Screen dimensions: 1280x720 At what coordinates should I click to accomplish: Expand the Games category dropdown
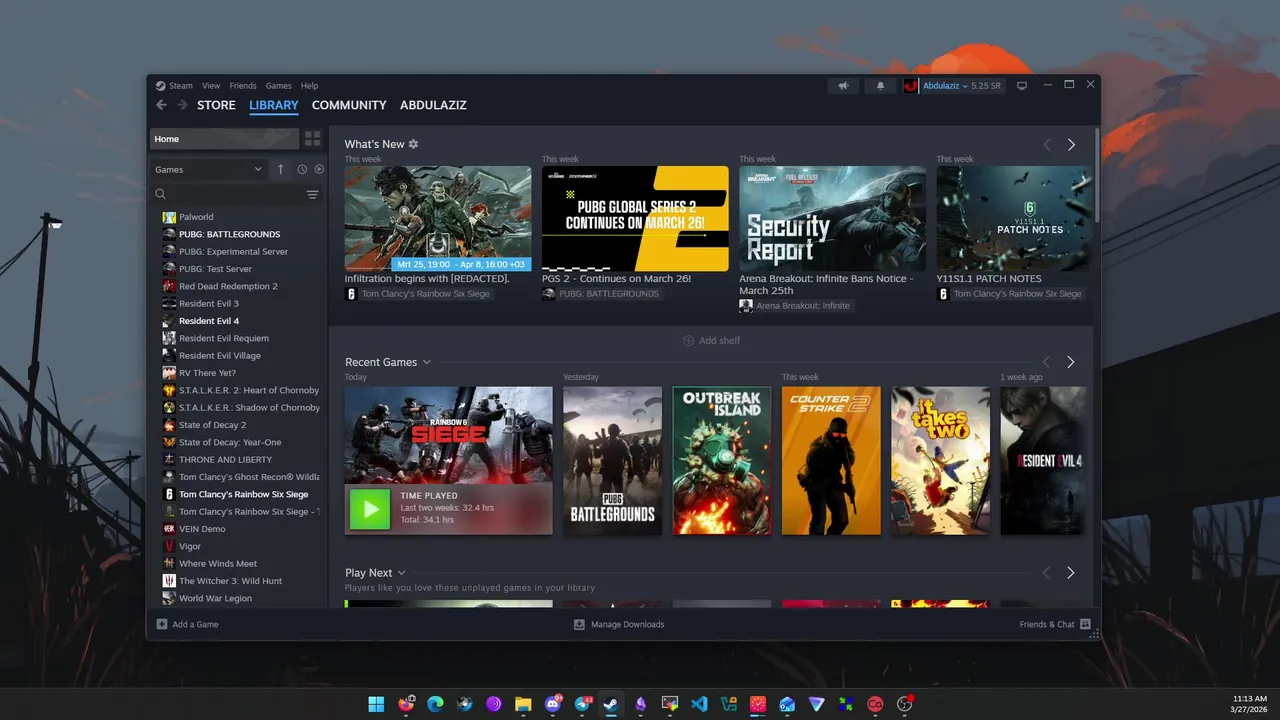209,169
